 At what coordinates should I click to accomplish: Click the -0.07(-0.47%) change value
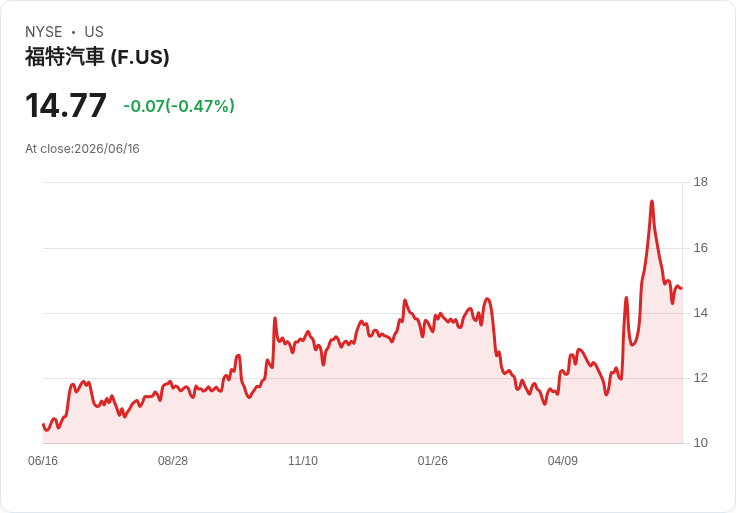pos(179,106)
